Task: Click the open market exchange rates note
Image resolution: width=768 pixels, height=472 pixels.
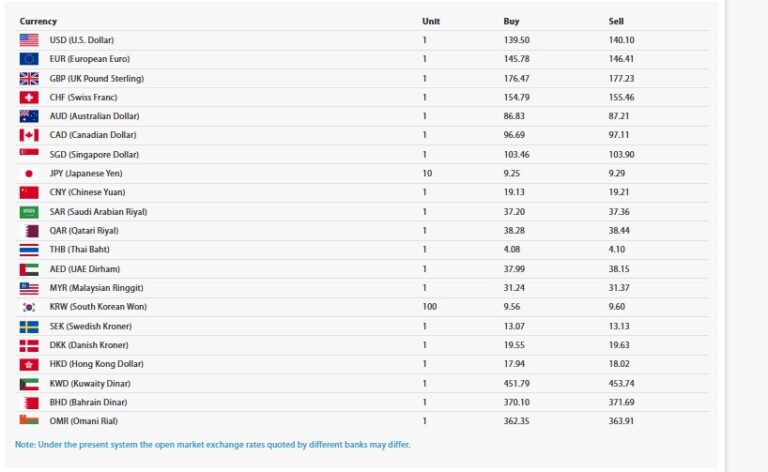Action: [x=212, y=445]
